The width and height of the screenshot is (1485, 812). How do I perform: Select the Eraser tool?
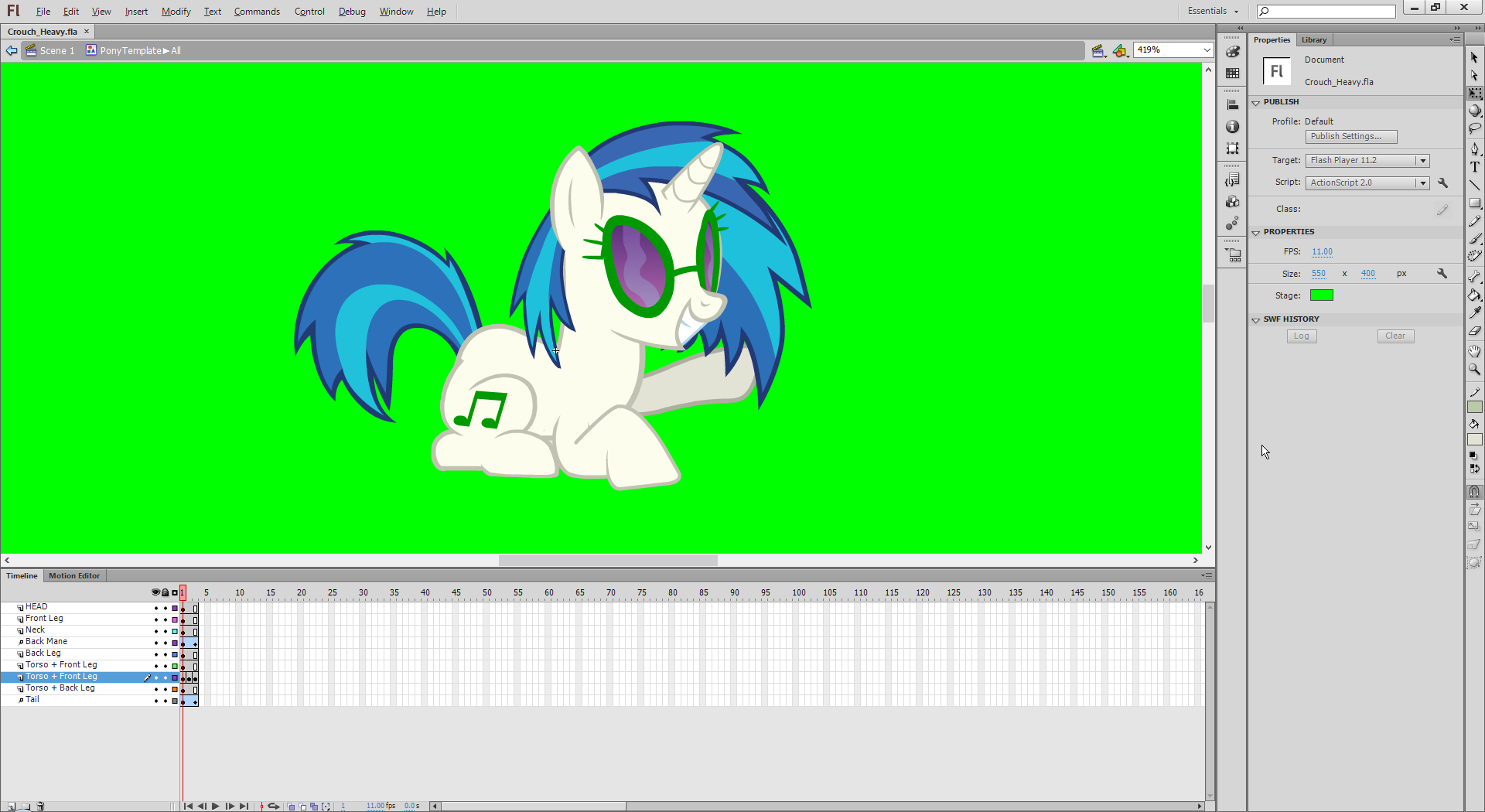pos(1475,331)
